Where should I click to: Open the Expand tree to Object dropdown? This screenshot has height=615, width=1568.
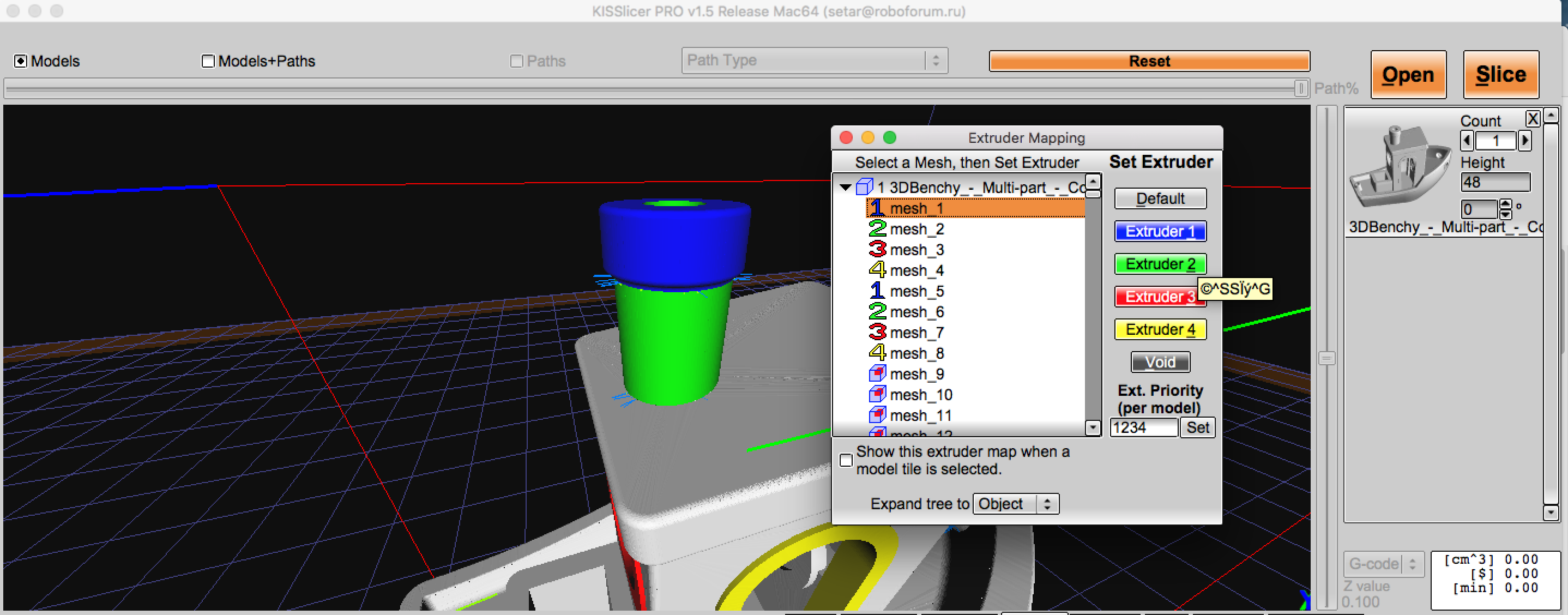point(1015,504)
